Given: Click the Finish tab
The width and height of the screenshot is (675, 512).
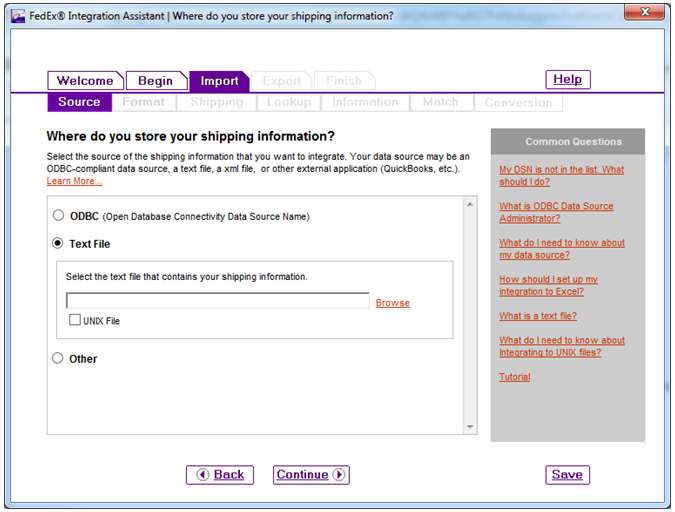Looking at the screenshot, I should [x=344, y=81].
